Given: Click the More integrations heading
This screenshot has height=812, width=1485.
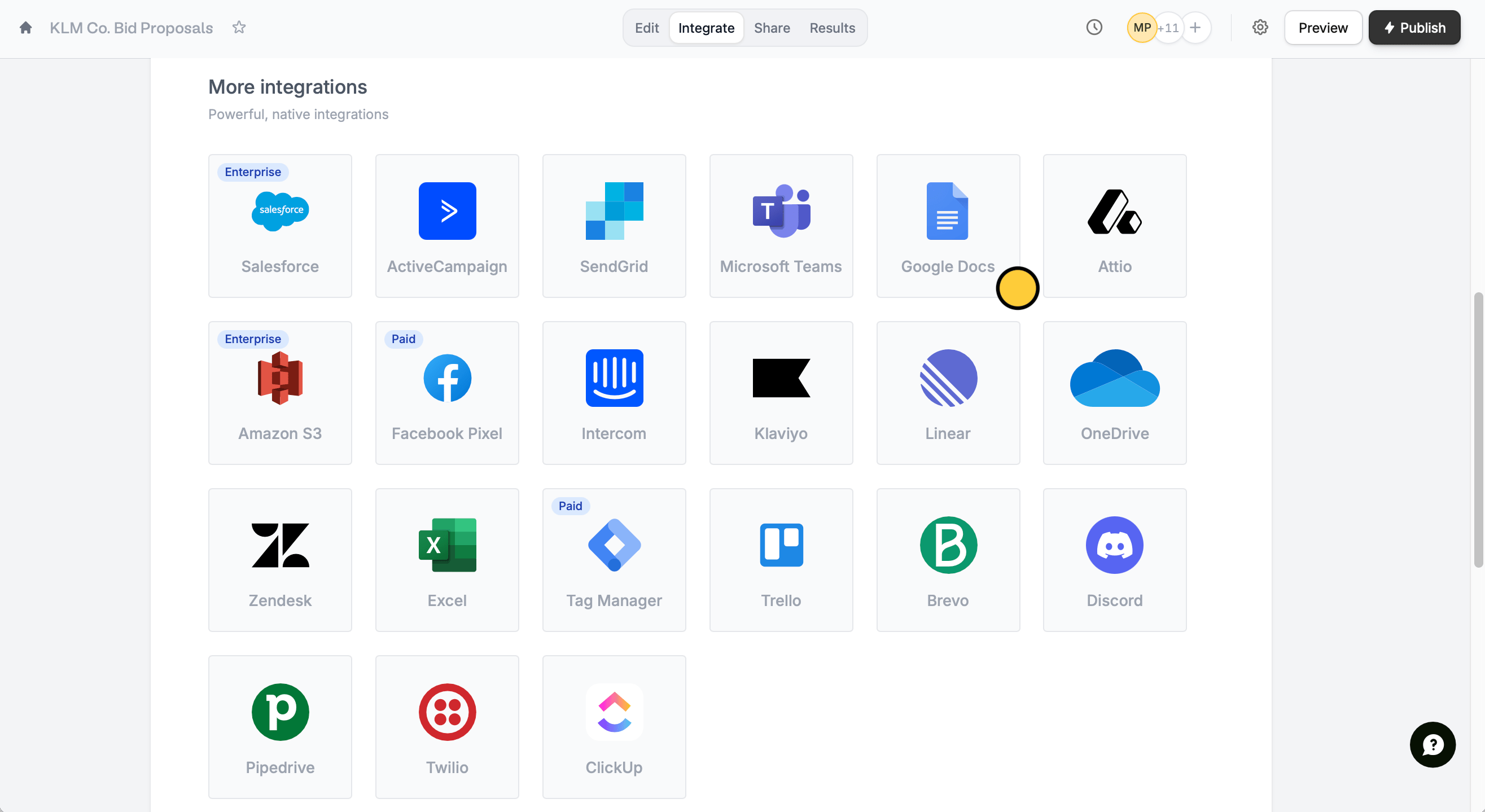Looking at the screenshot, I should [287, 87].
